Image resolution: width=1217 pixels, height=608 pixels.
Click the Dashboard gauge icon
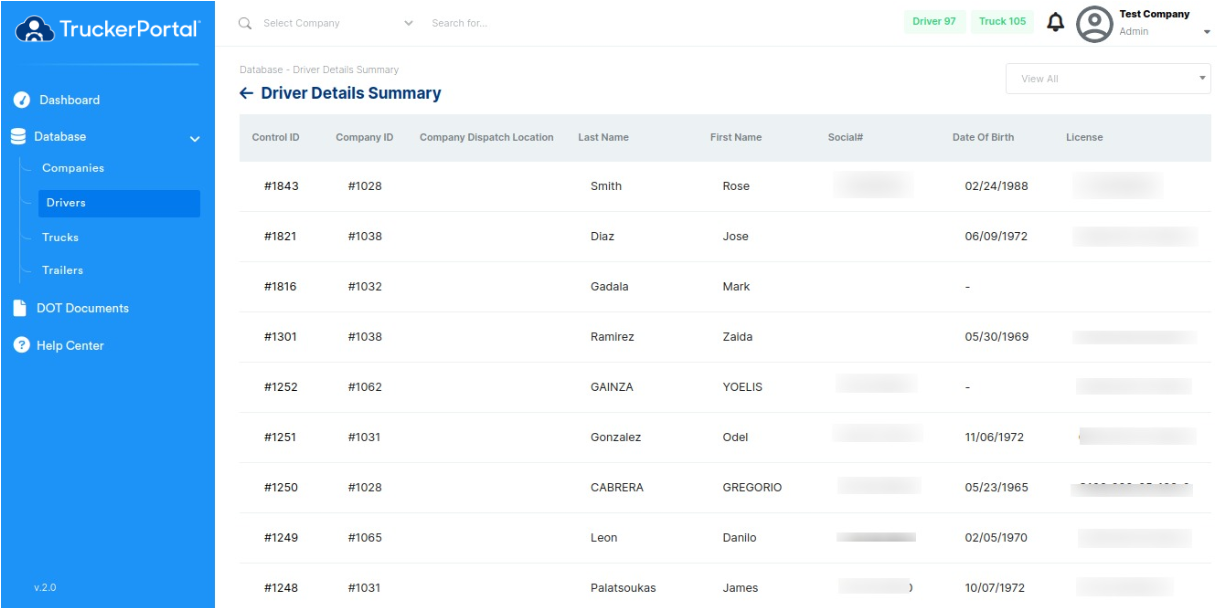click(x=20, y=100)
